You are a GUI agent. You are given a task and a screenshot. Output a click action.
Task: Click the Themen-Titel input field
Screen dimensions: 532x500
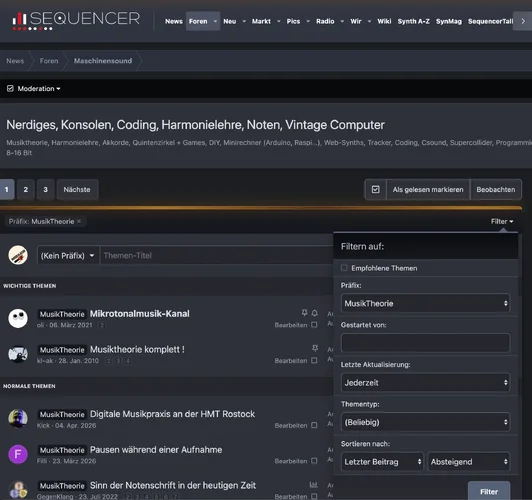(x=216, y=255)
